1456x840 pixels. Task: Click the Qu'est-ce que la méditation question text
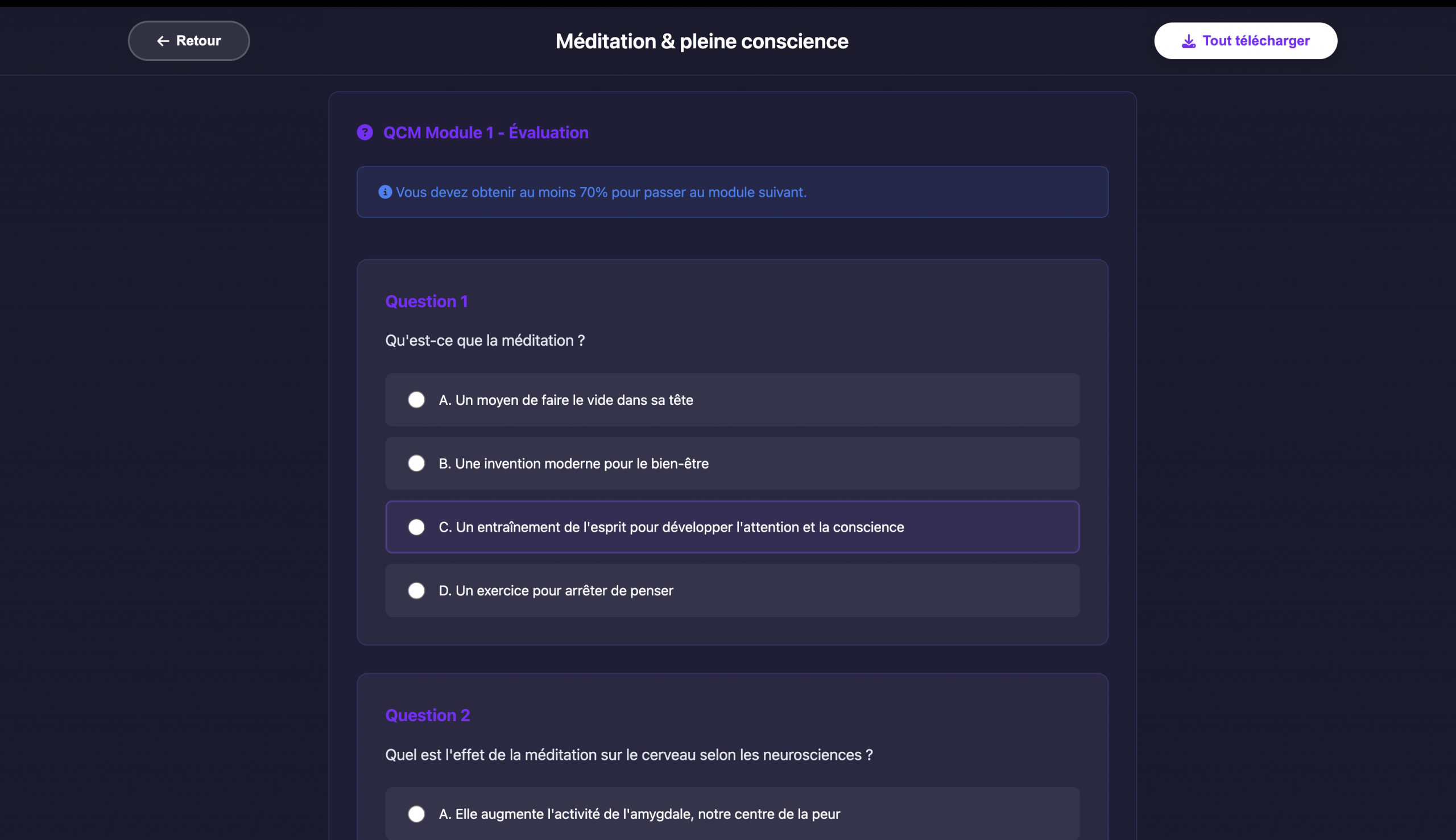pyautogui.click(x=484, y=341)
